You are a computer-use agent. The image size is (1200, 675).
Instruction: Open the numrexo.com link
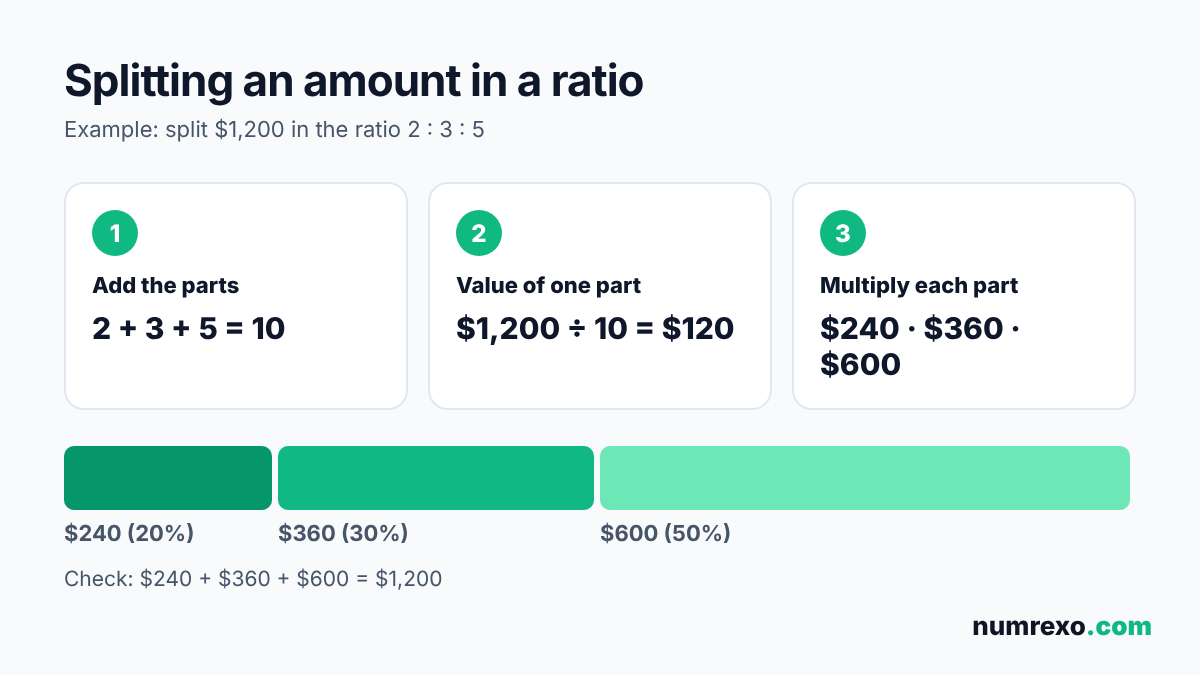[x=1062, y=627]
